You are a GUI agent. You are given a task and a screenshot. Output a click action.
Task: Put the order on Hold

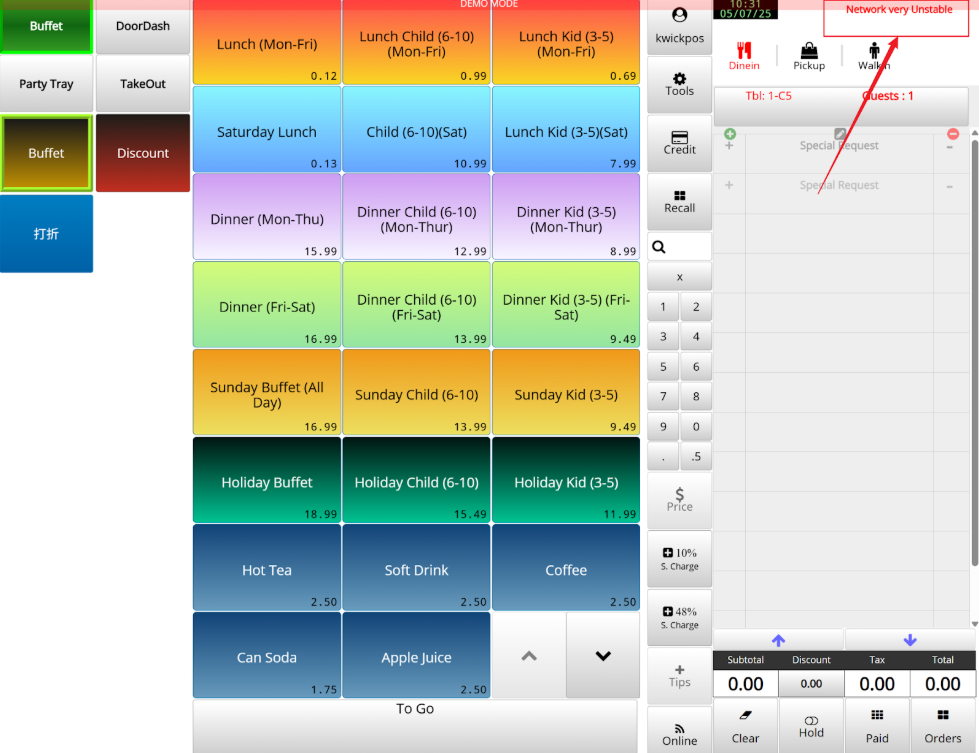[x=811, y=727]
